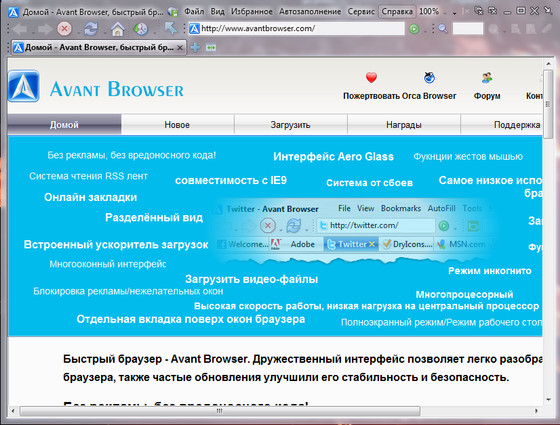Click the Avant logo in title bar
The width and height of the screenshot is (560, 425).
tap(13, 12)
